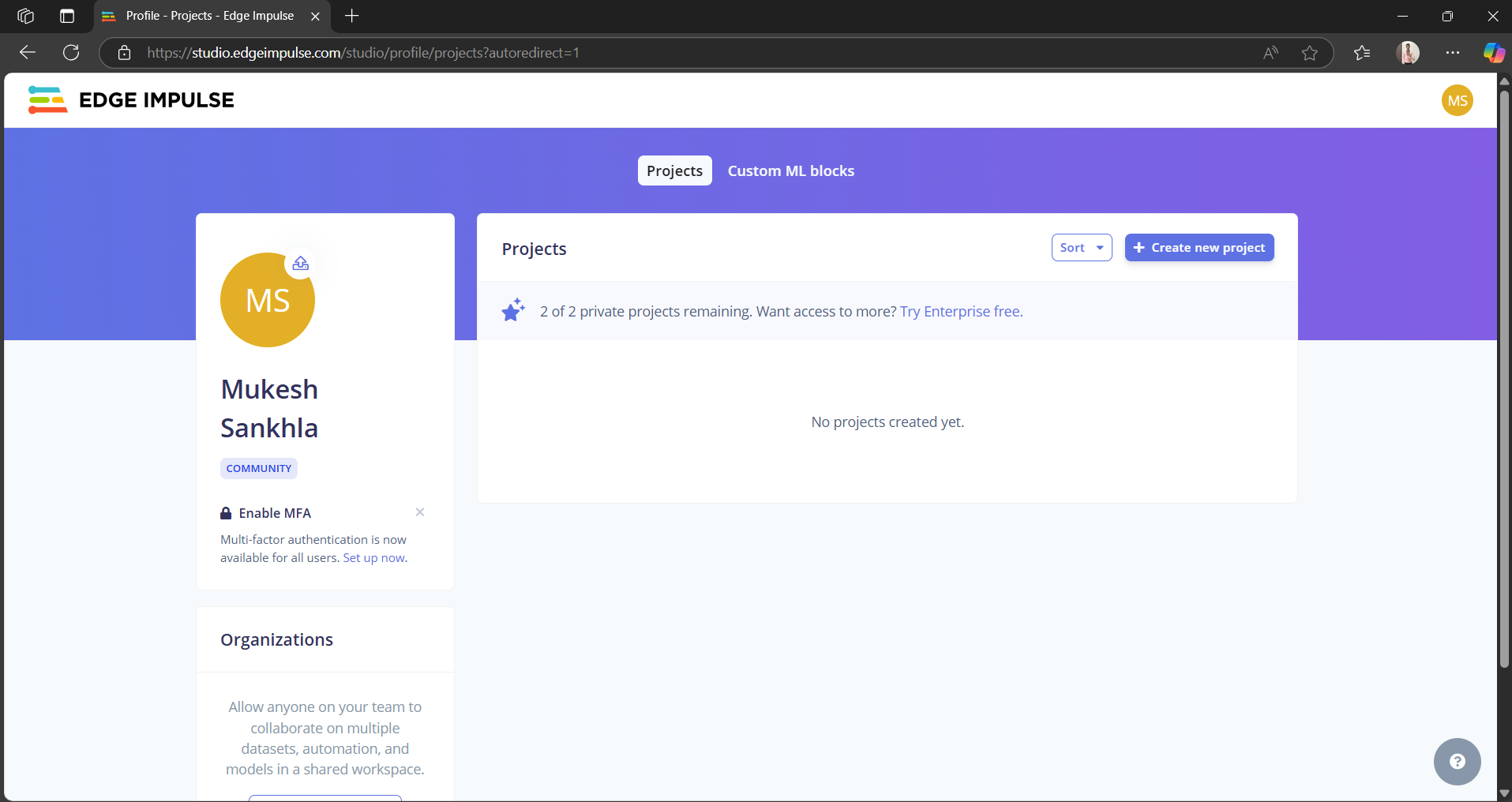Follow the Try Enterprise free link
The height and width of the screenshot is (802, 1512).
coord(962,311)
